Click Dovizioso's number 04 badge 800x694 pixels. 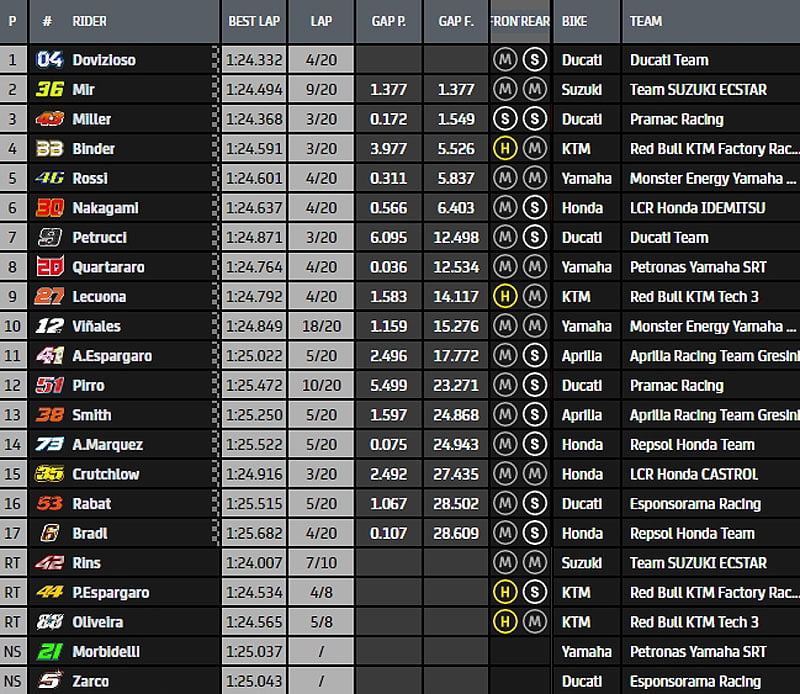pos(49,60)
